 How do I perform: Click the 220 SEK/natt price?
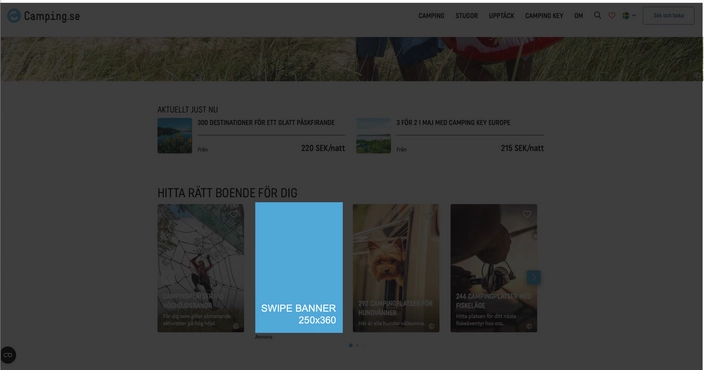323,148
